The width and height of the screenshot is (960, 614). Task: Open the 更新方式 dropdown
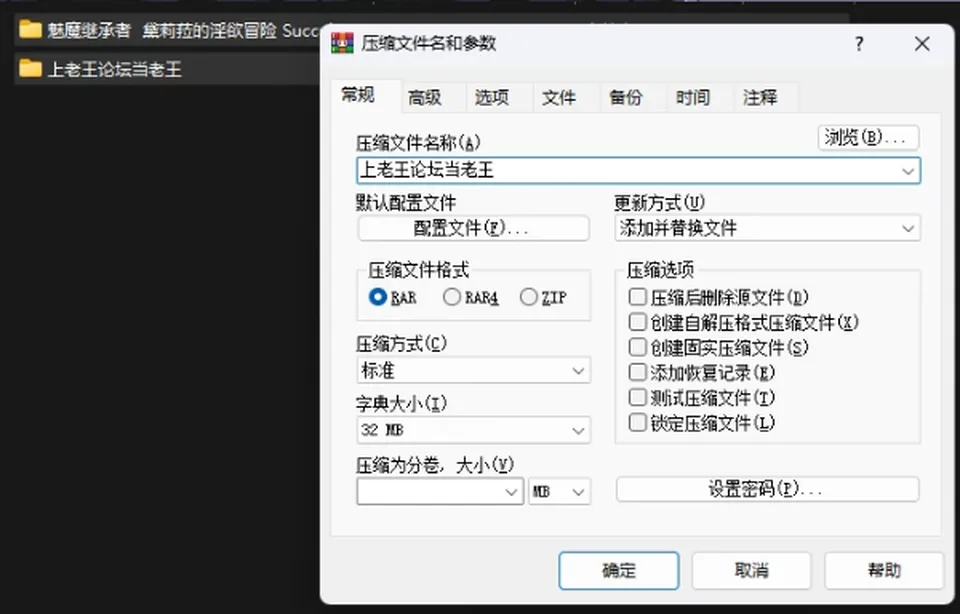(x=768, y=228)
